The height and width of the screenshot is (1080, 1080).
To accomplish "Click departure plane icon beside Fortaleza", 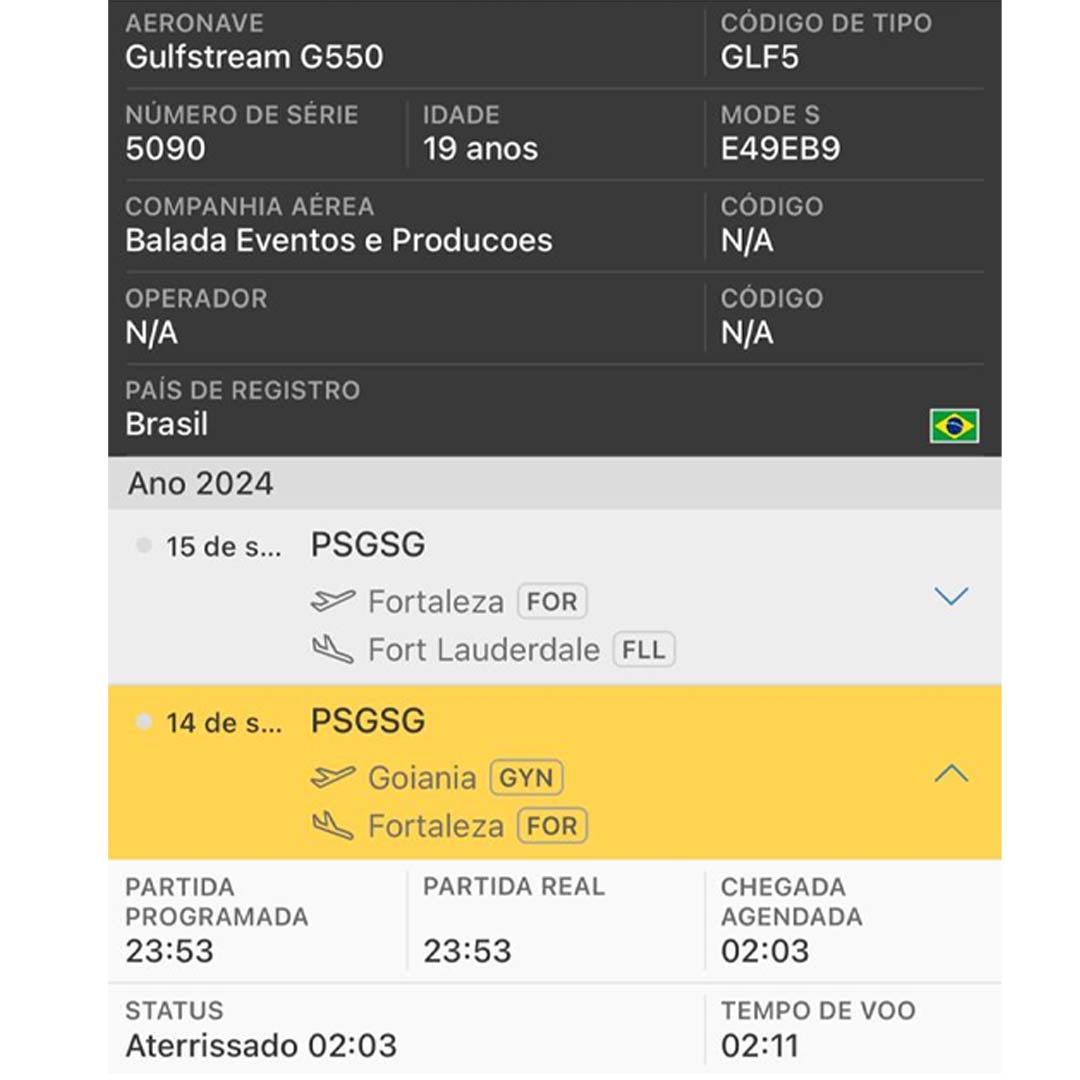I will (x=333, y=601).
